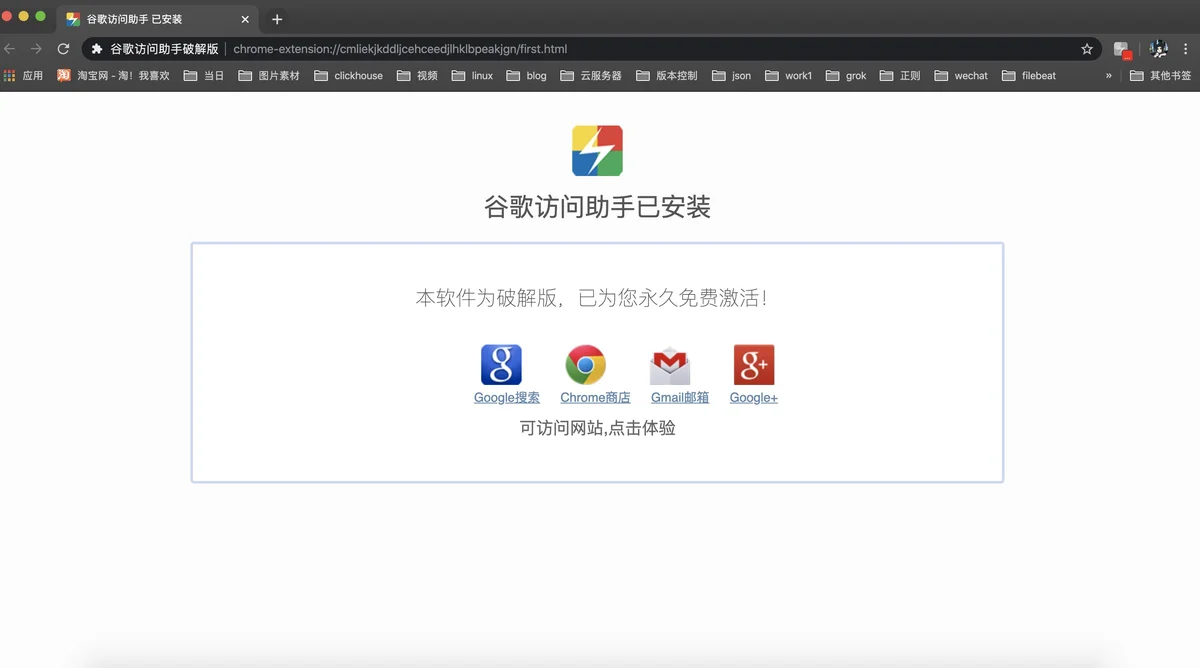Open the 云服务器 bookmark folder
The width and height of the screenshot is (1200, 668).
pos(591,76)
